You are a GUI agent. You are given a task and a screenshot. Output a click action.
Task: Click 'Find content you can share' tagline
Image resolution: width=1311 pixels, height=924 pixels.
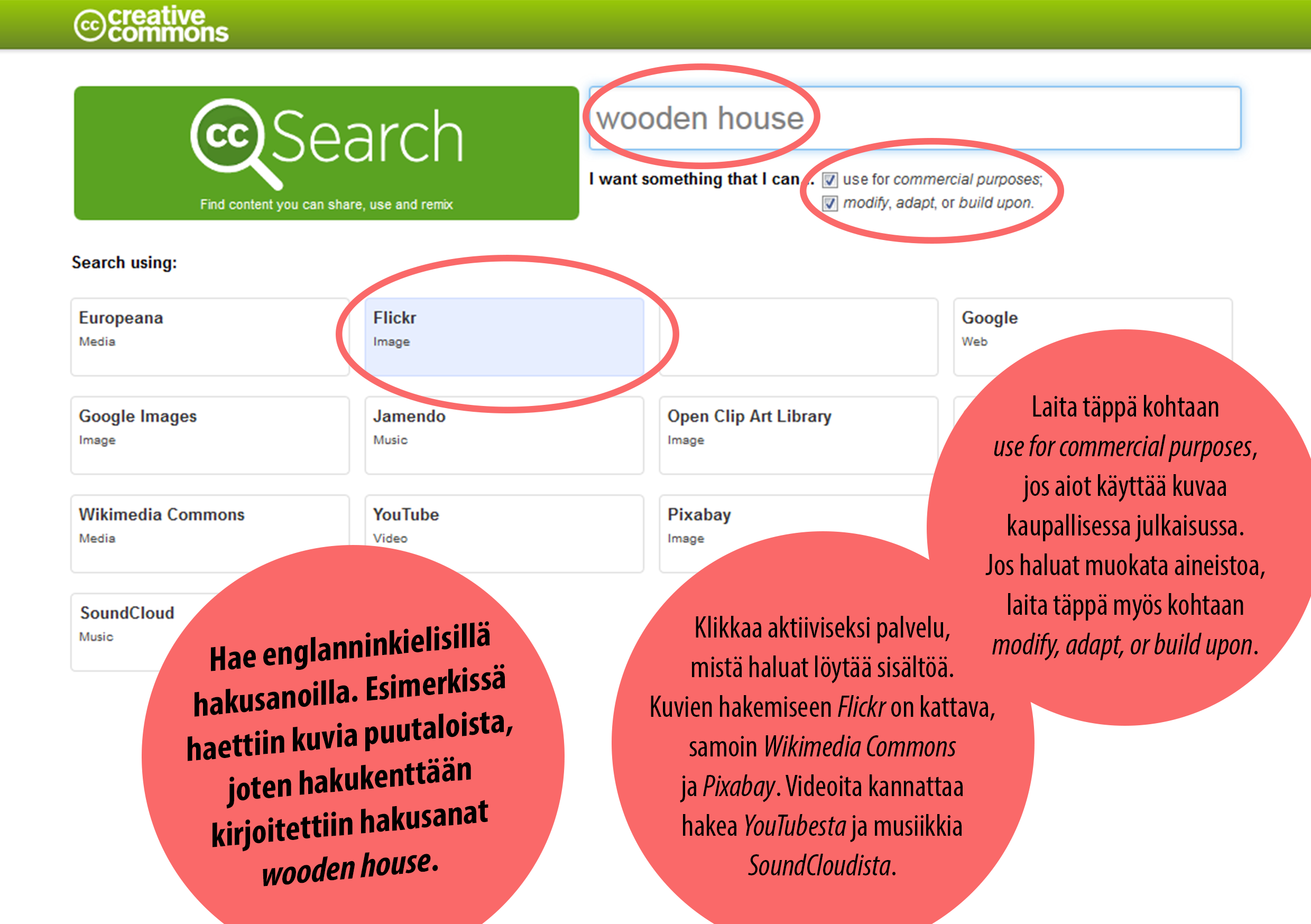point(327,205)
